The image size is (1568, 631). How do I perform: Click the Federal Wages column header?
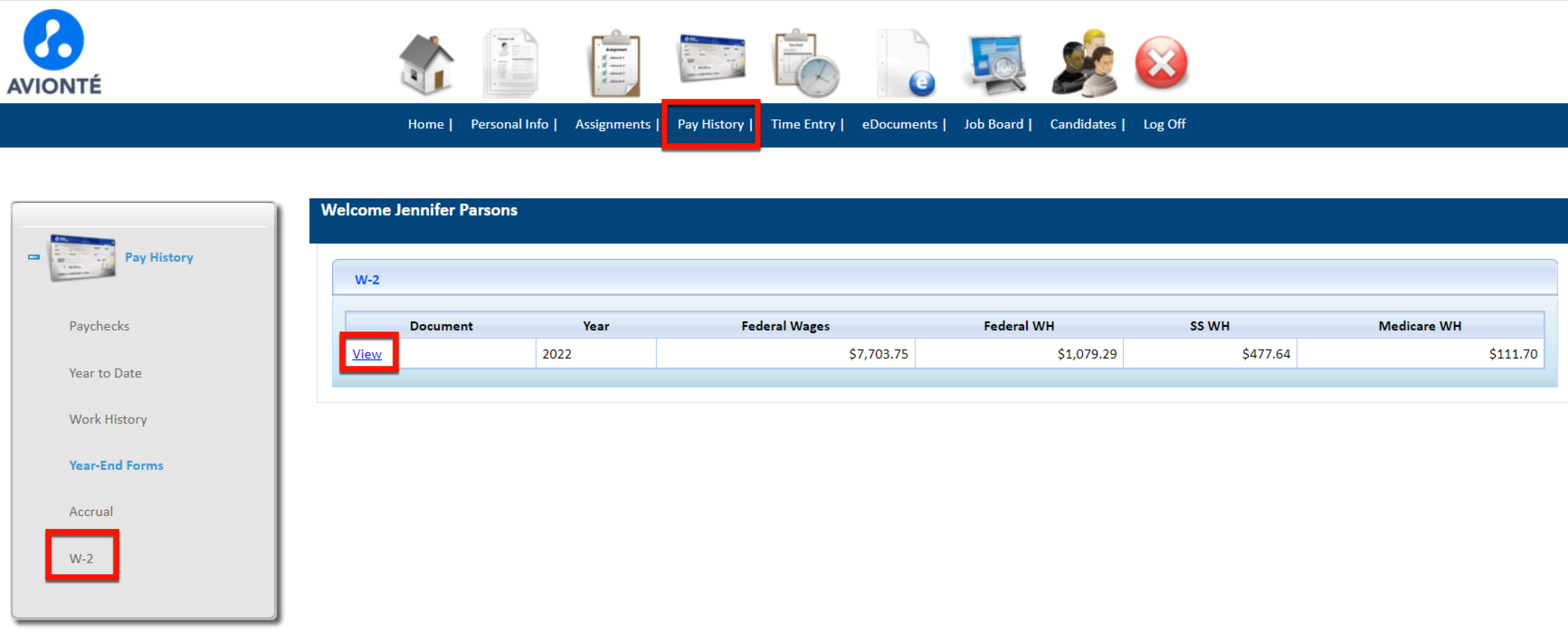pos(785,326)
